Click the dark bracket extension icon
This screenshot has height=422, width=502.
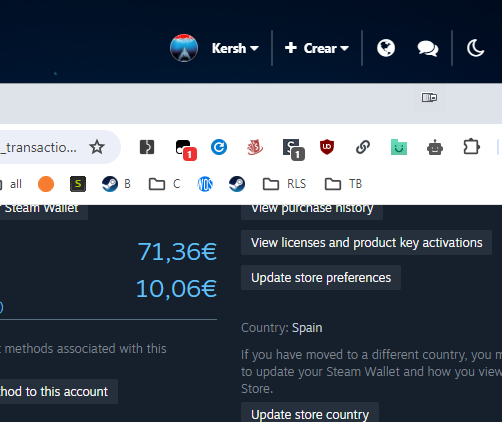click(147, 147)
